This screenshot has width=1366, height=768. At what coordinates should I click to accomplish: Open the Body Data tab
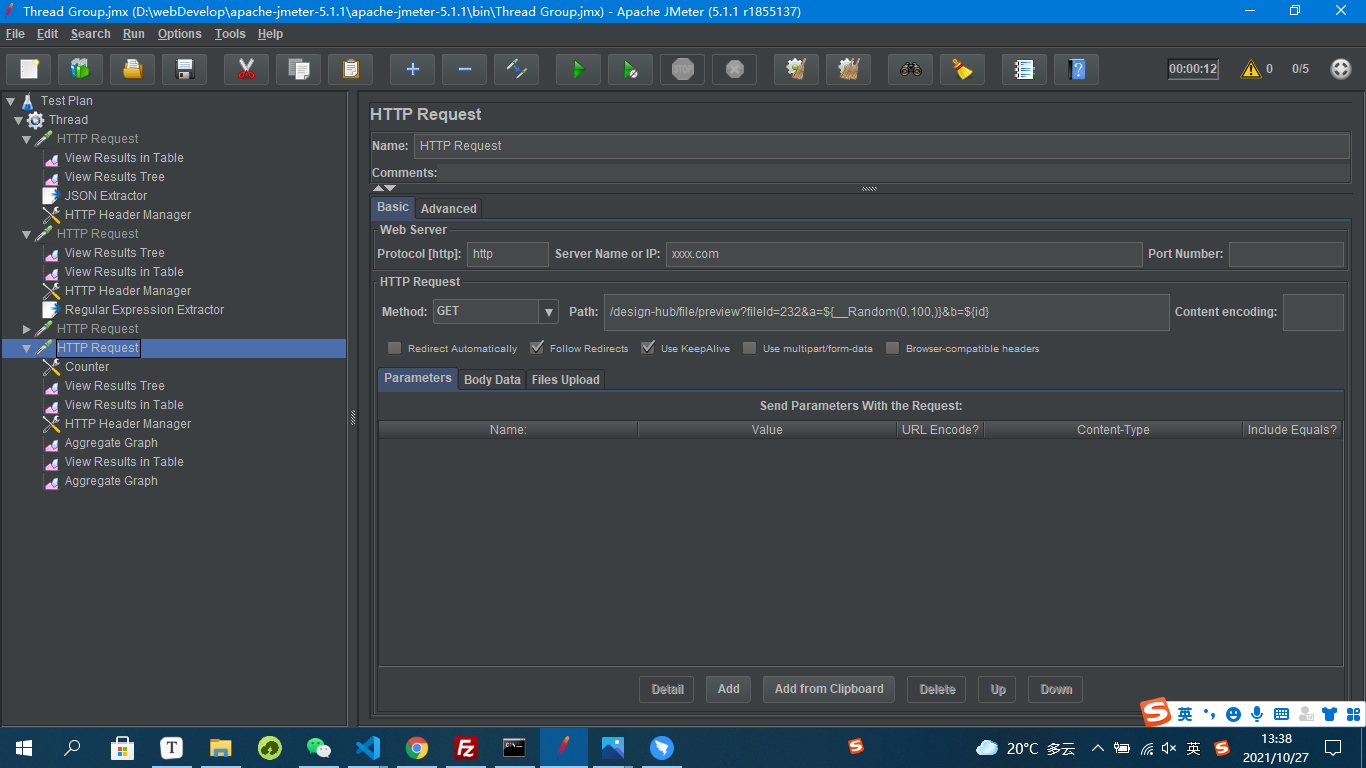pos(491,379)
